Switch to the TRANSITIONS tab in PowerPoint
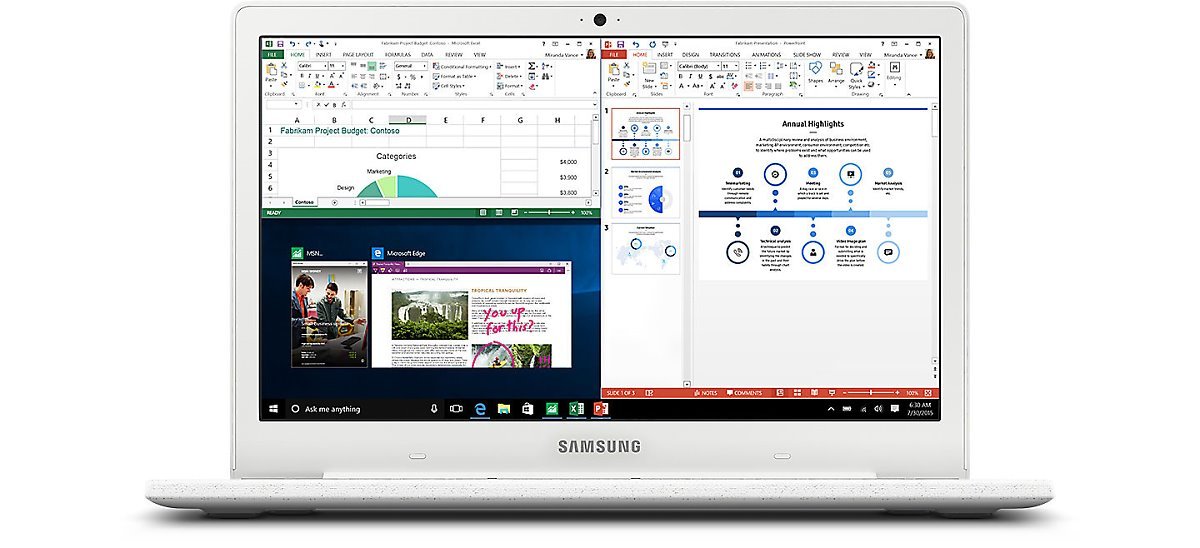This screenshot has height=548, width=1200. (725, 55)
